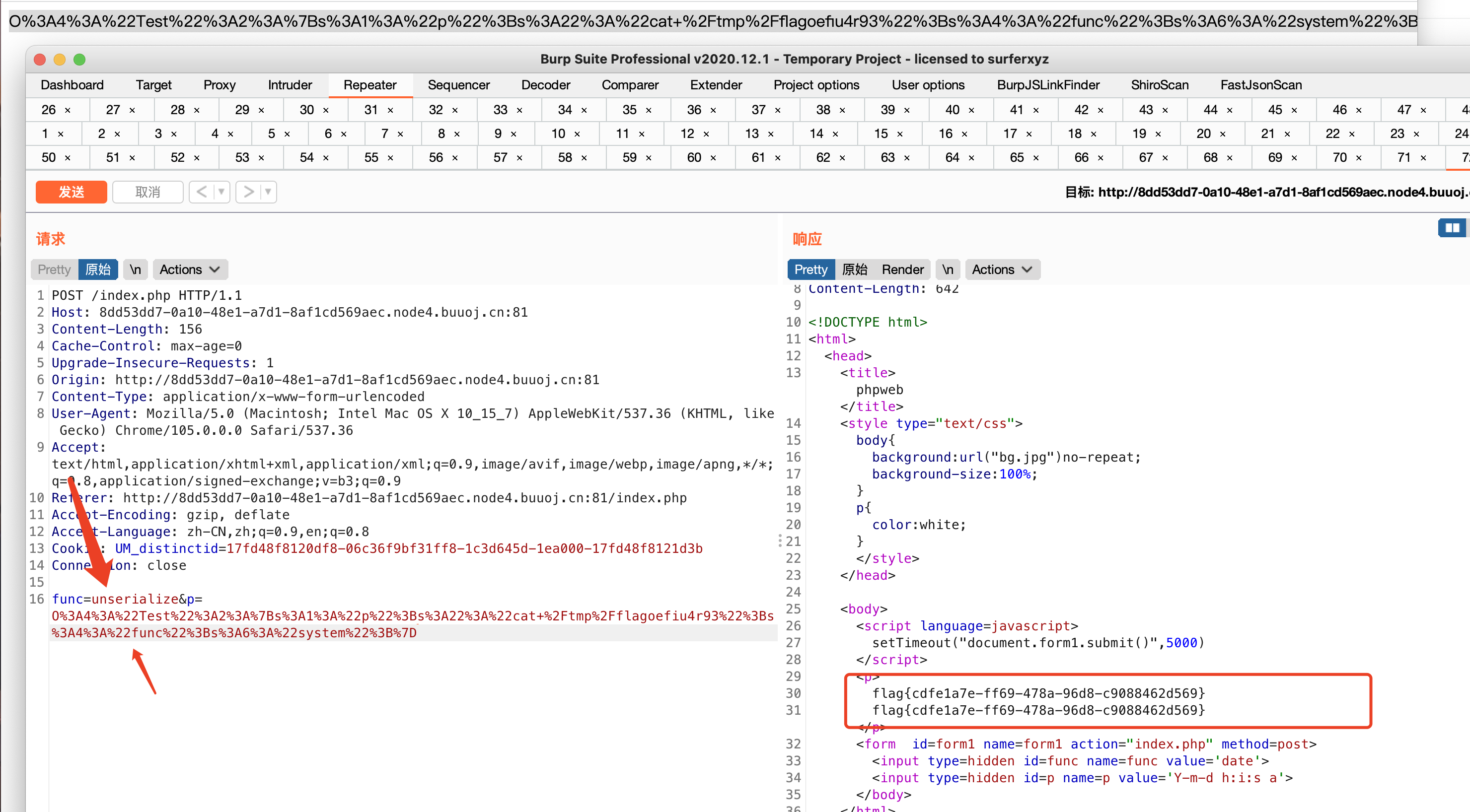Click the green window zoom button

pos(79,59)
